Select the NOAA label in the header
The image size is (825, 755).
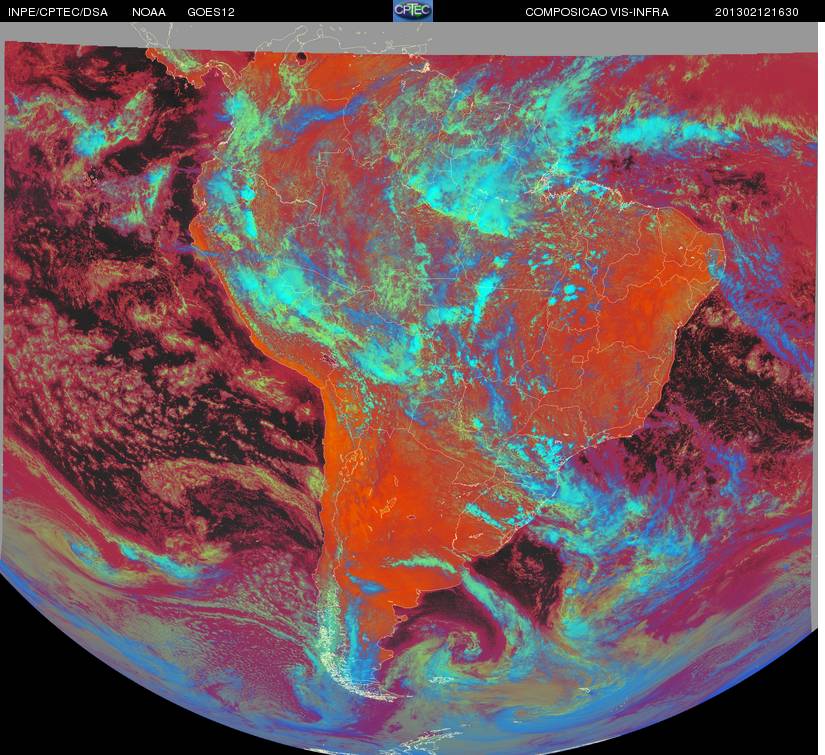point(149,12)
